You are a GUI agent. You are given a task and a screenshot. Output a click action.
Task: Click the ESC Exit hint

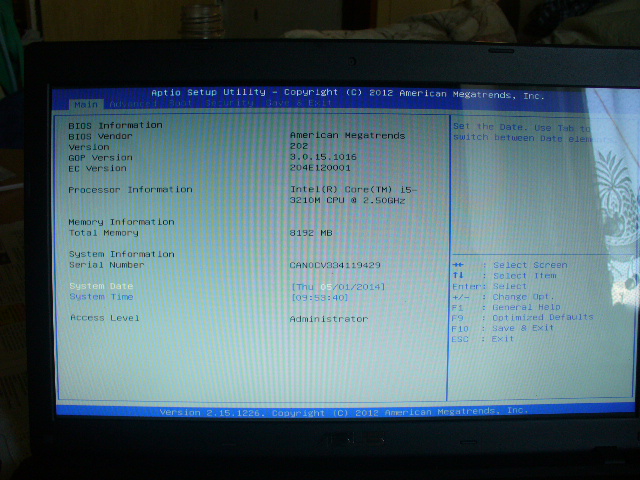tap(482, 339)
